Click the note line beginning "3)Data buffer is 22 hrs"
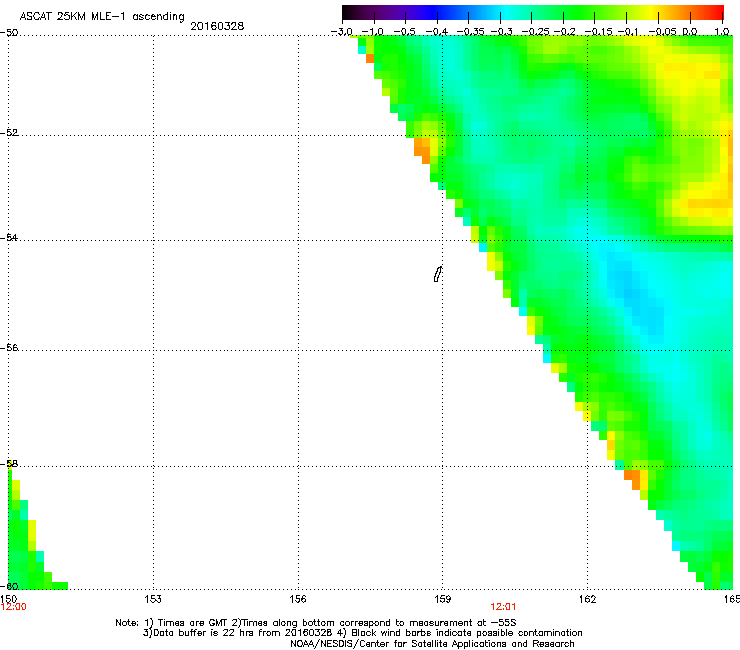The image size is (740, 650). [x=362, y=633]
